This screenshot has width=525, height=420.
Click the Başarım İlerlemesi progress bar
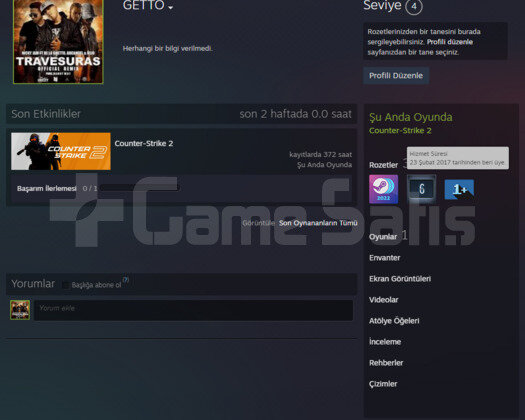pyautogui.click(x=140, y=188)
